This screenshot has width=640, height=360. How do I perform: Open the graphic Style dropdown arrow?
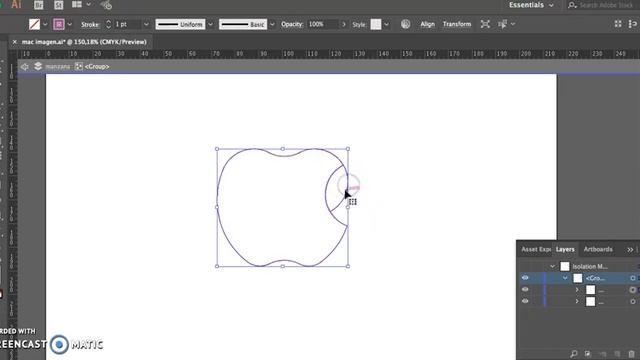(x=386, y=24)
